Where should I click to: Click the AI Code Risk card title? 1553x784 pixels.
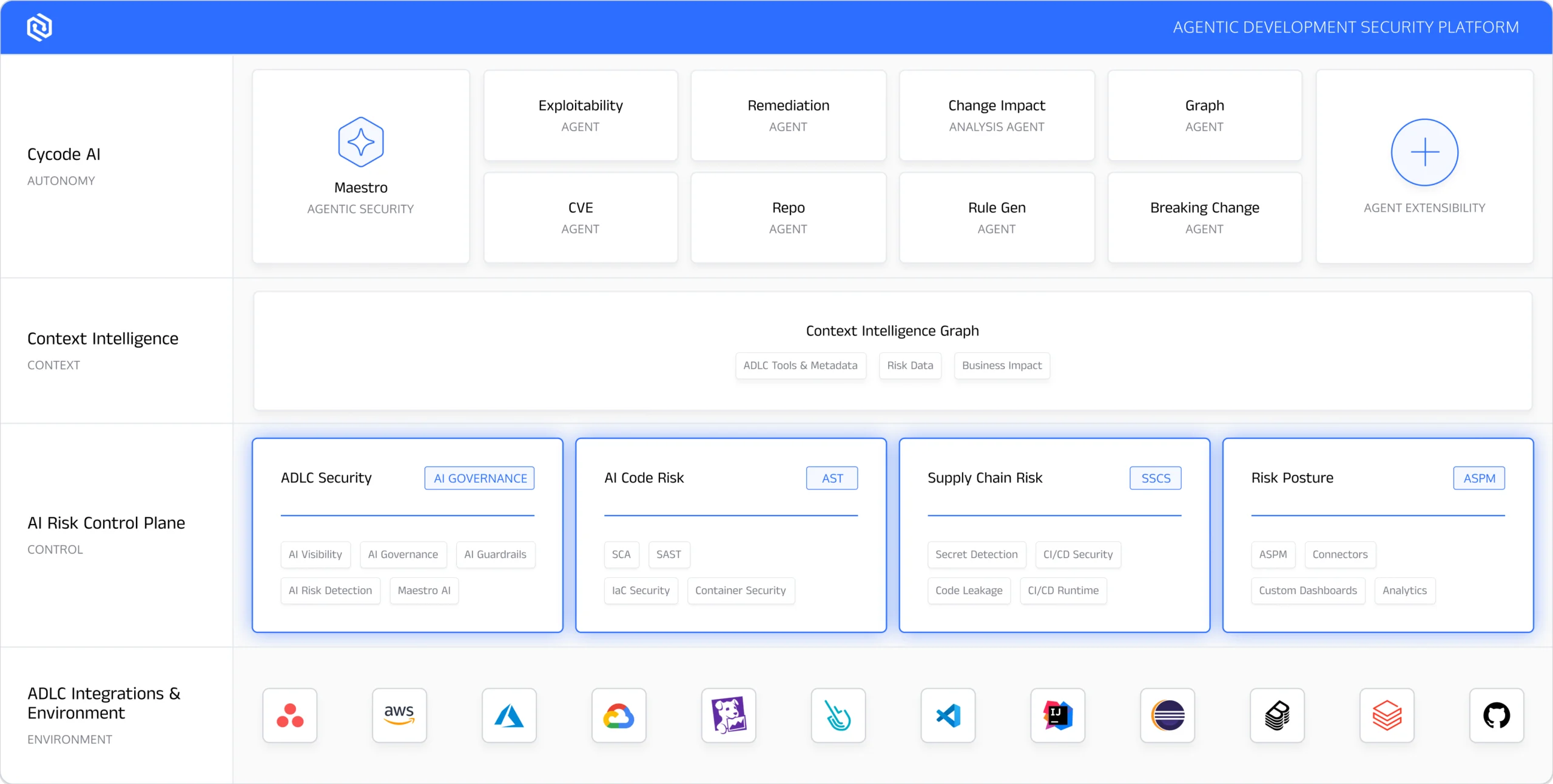[644, 478]
